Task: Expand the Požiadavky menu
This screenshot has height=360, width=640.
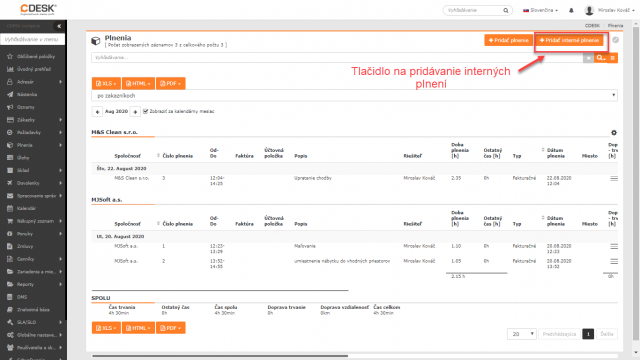Action: coord(33,132)
